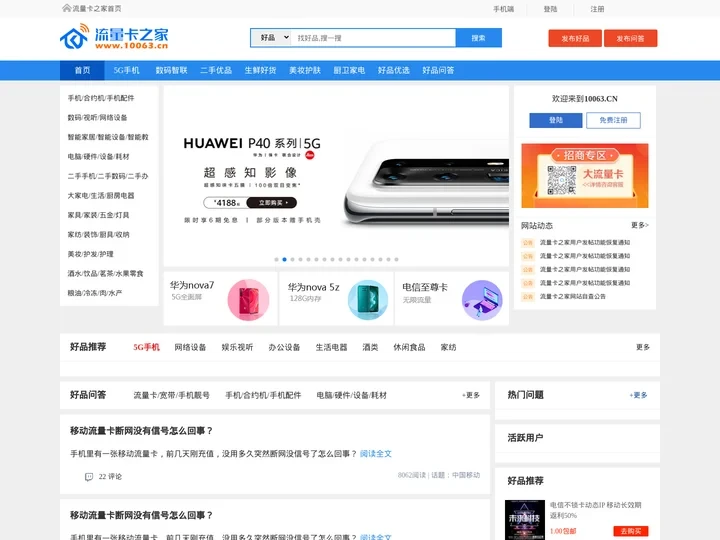Open 更多> beside 网站动态

(x=640, y=225)
